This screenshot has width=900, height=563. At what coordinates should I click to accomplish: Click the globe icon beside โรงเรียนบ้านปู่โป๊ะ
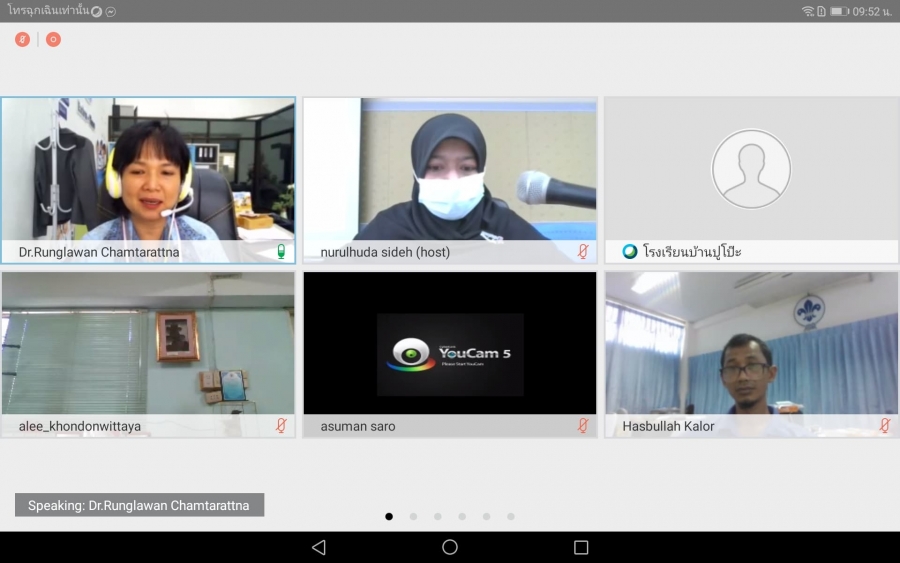tap(630, 252)
